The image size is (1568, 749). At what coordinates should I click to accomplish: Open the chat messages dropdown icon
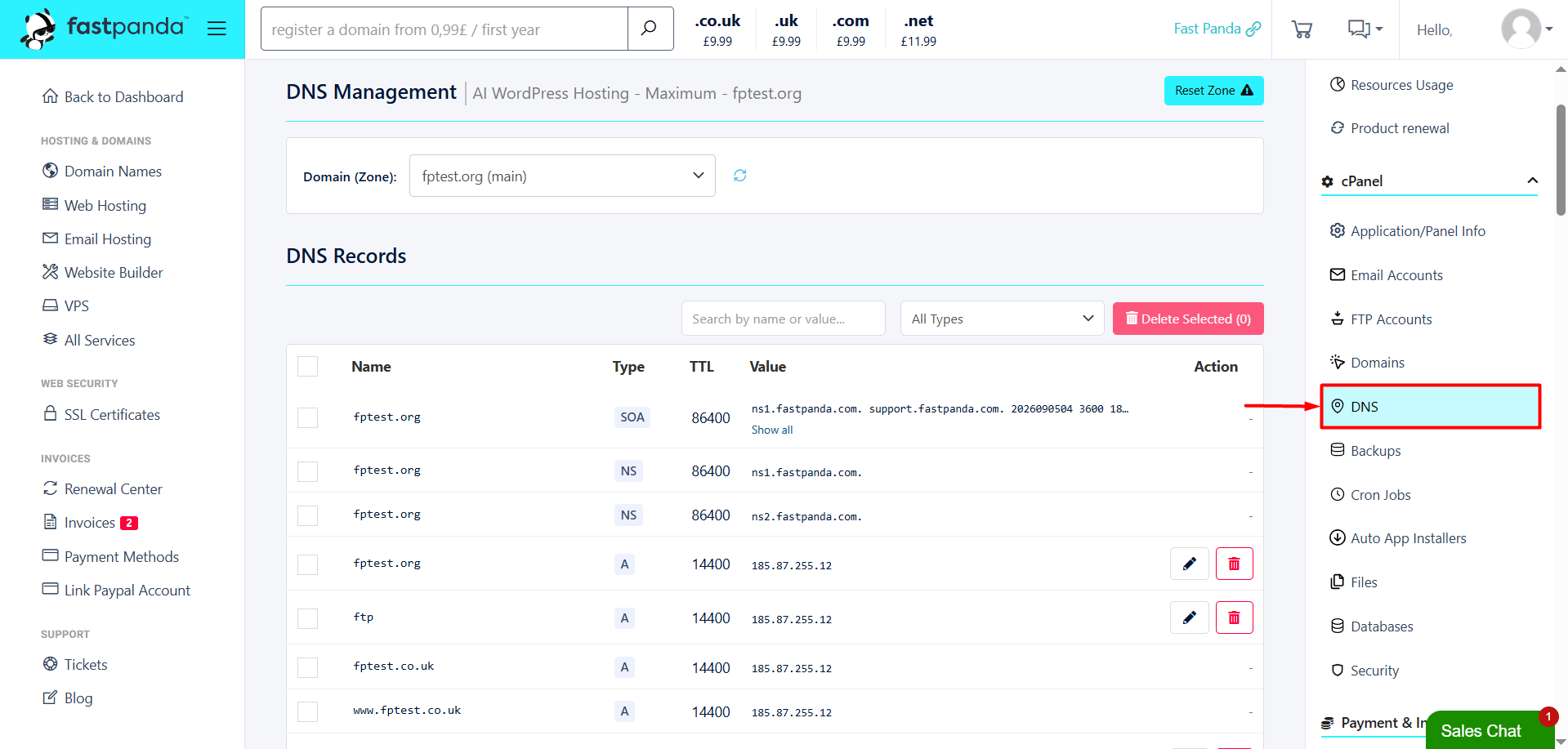[x=1365, y=29]
